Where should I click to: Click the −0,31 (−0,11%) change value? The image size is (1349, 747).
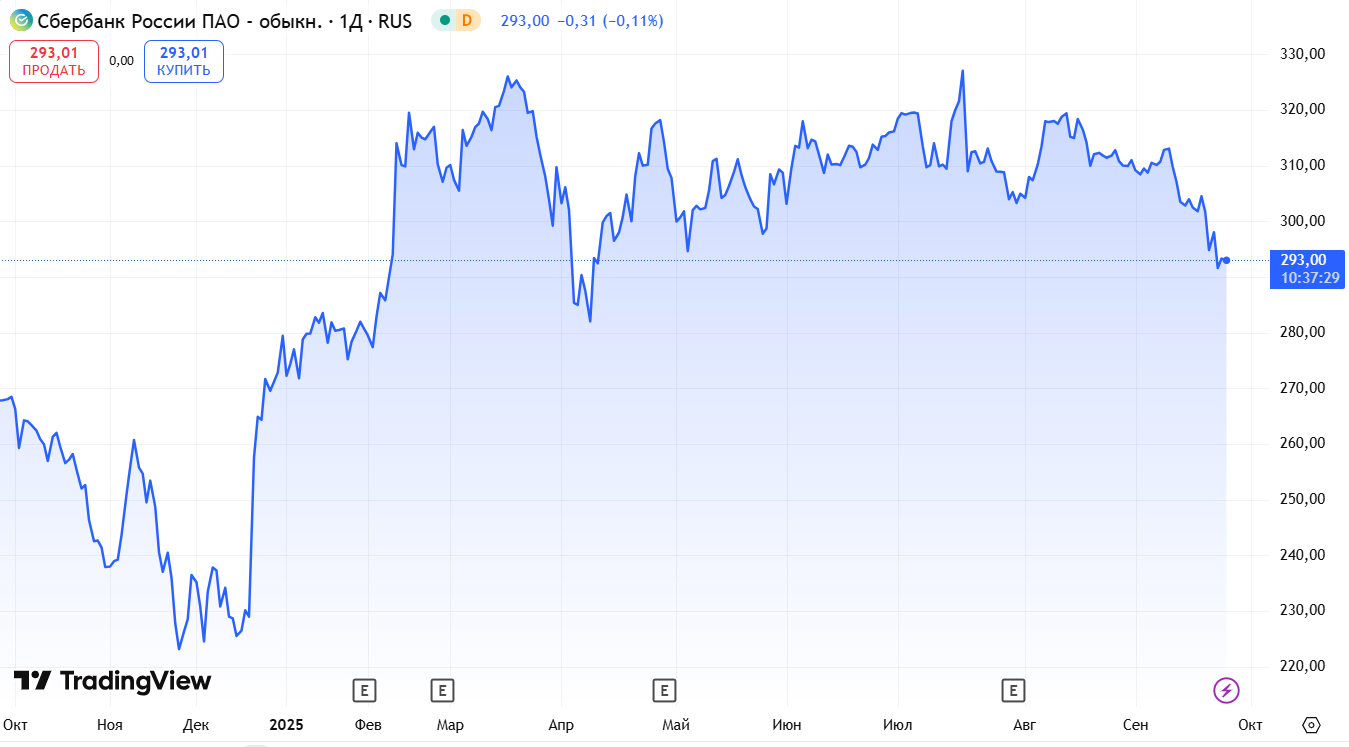610,21
